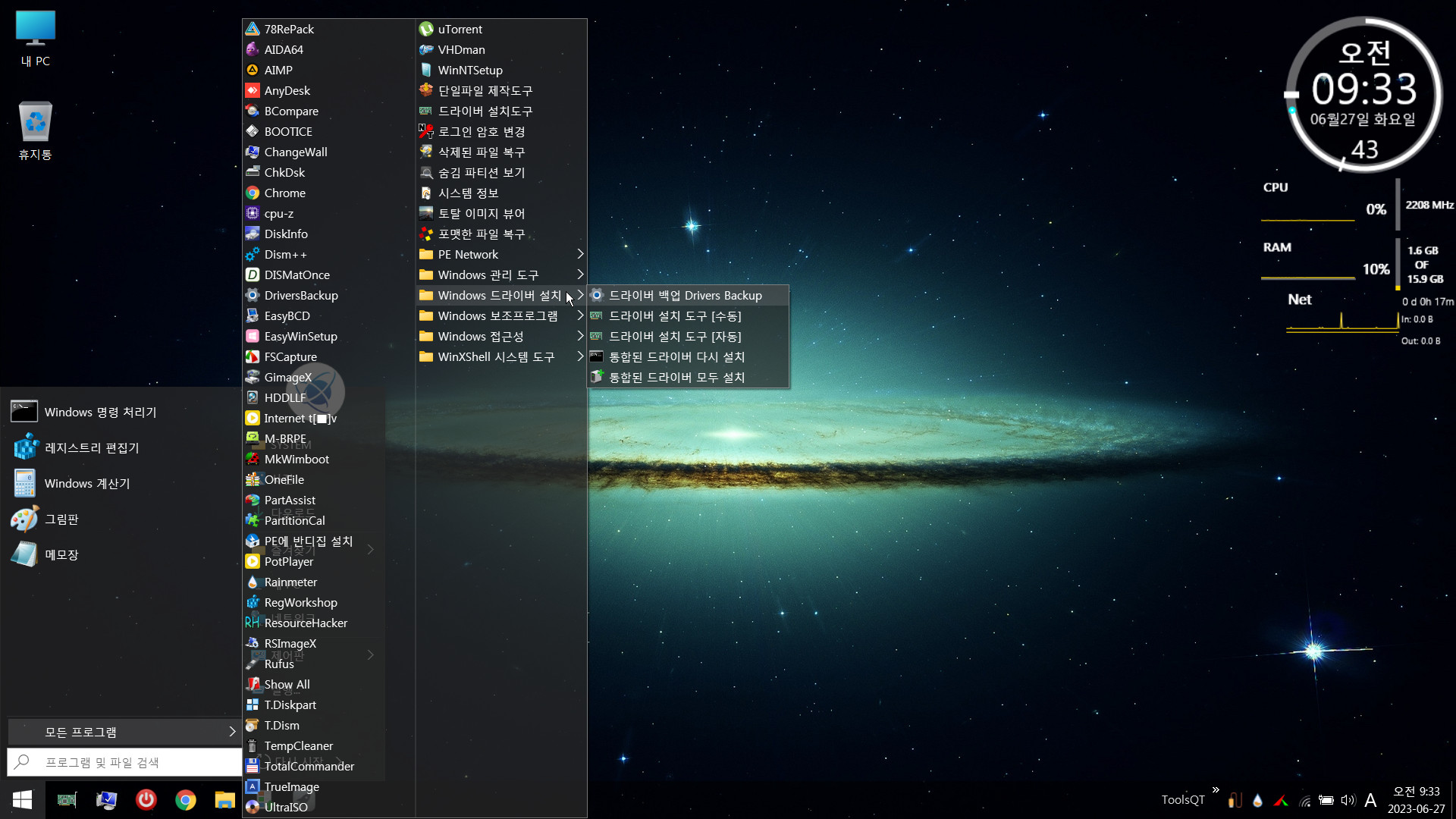Viewport: 1456px width, 819px height.
Task: Expand WinXShell 시스템 도구 submenu
Action: tap(501, 356)
